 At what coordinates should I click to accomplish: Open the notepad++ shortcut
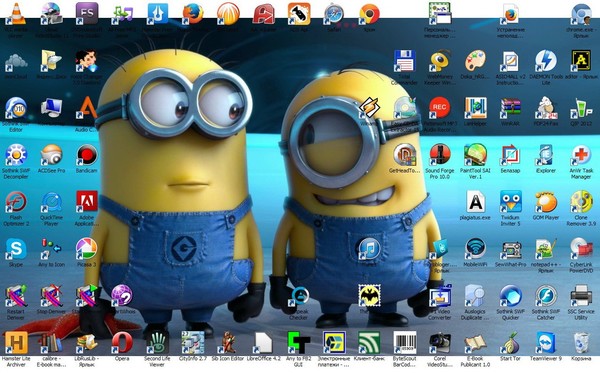pos(546,249)
